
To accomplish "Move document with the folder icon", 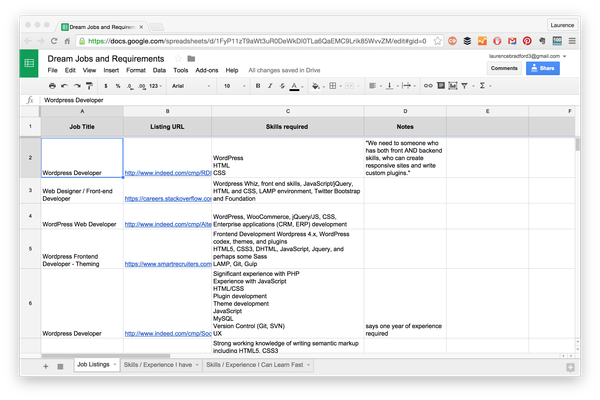I will [x=191, y=59].
